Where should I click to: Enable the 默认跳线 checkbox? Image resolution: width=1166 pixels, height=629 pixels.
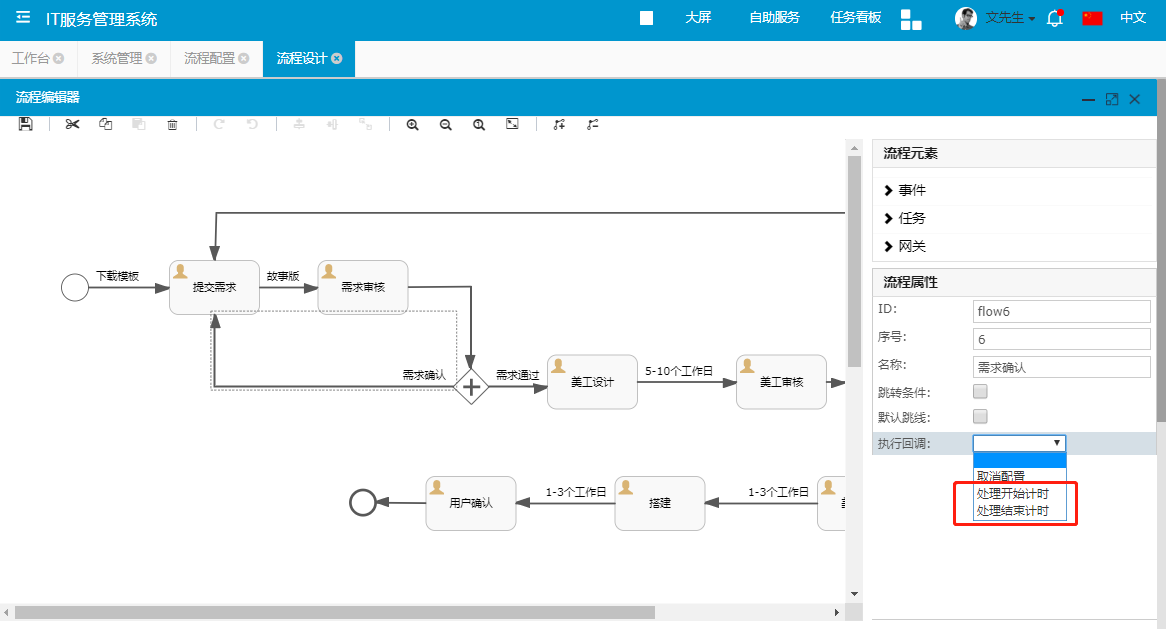(981, 416)
